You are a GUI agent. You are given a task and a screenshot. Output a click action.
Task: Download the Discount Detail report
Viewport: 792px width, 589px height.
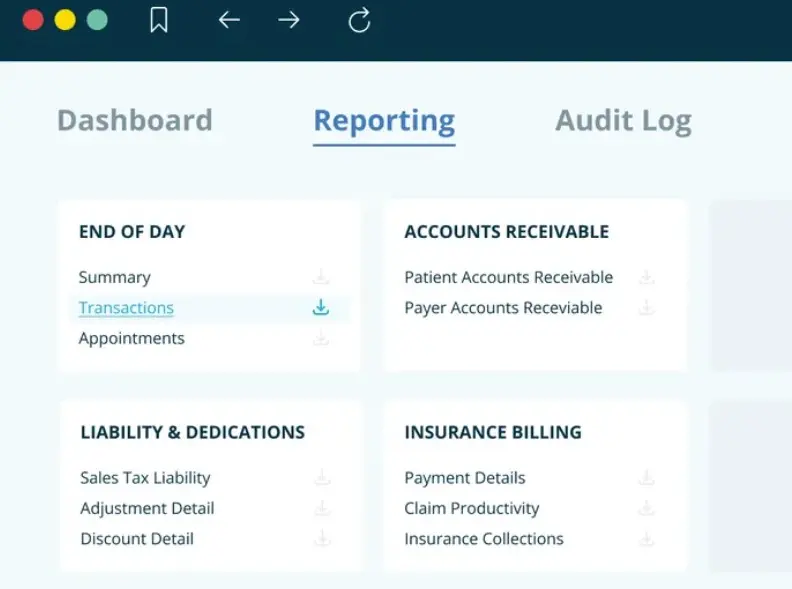322,538
